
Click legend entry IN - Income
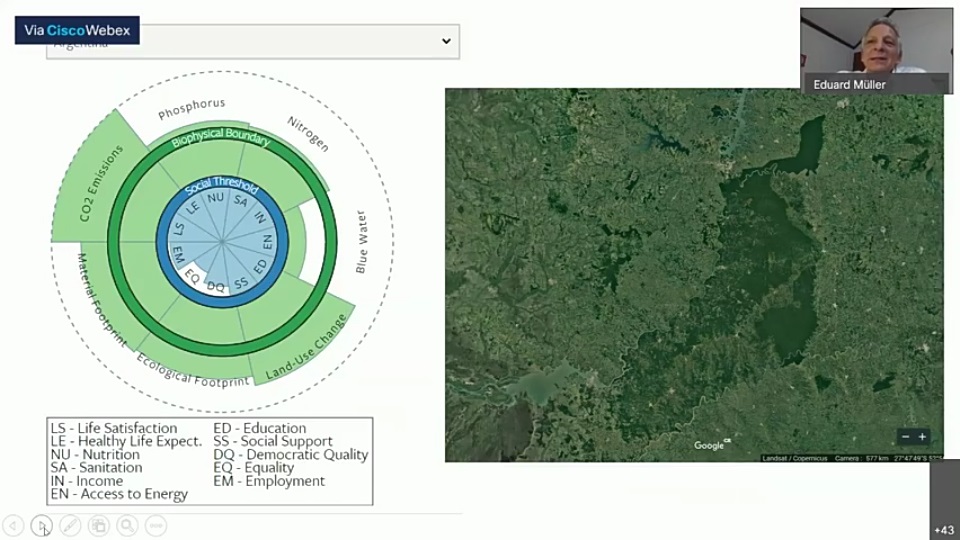86,481
